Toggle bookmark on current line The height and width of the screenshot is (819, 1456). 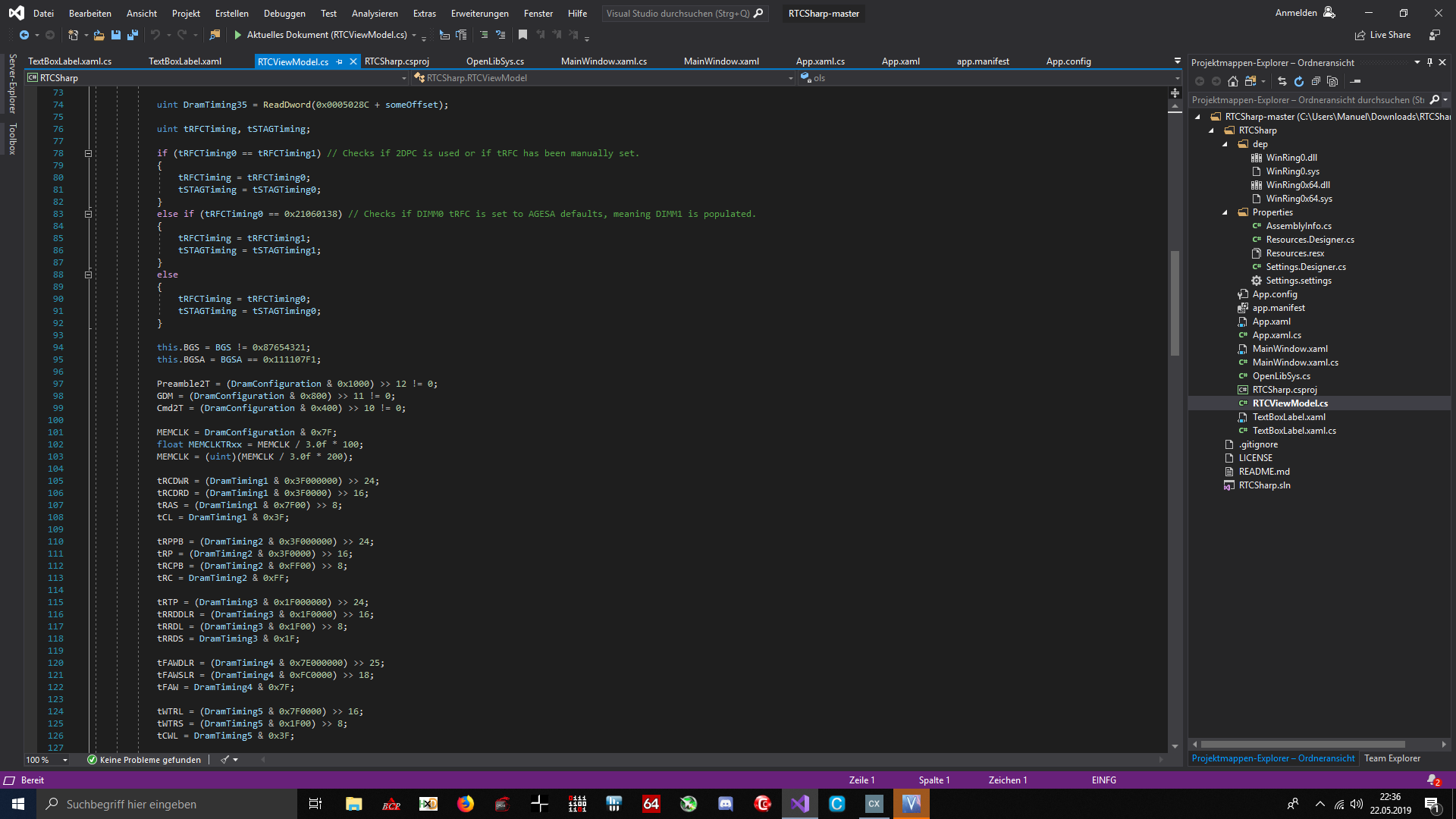(522, 35)
